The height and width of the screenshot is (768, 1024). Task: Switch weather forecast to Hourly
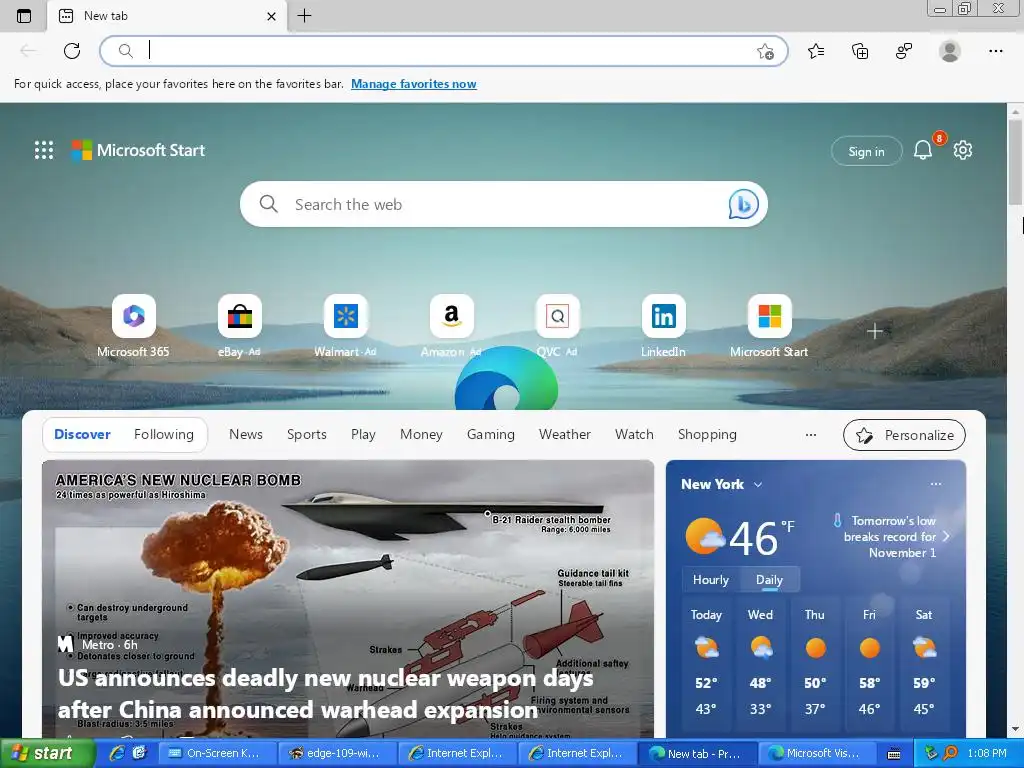point(711,580)
